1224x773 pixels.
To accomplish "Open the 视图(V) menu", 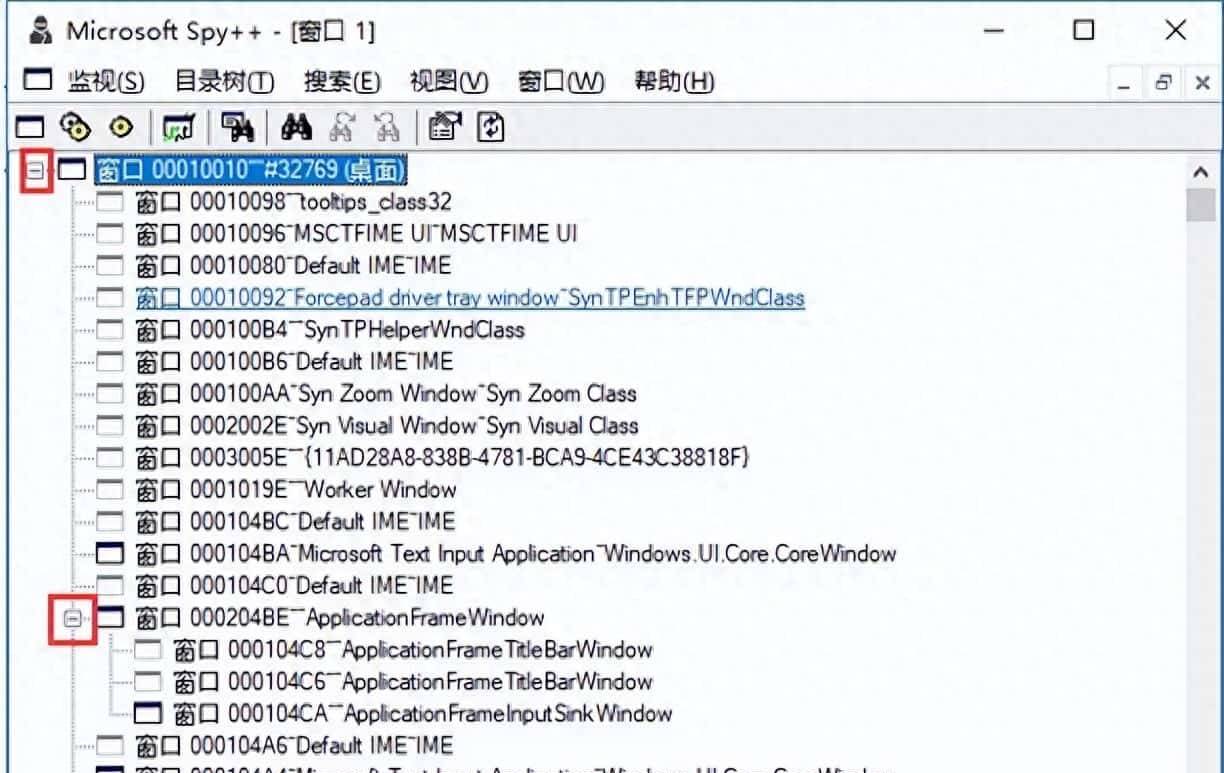I will [x=449, y=82].
